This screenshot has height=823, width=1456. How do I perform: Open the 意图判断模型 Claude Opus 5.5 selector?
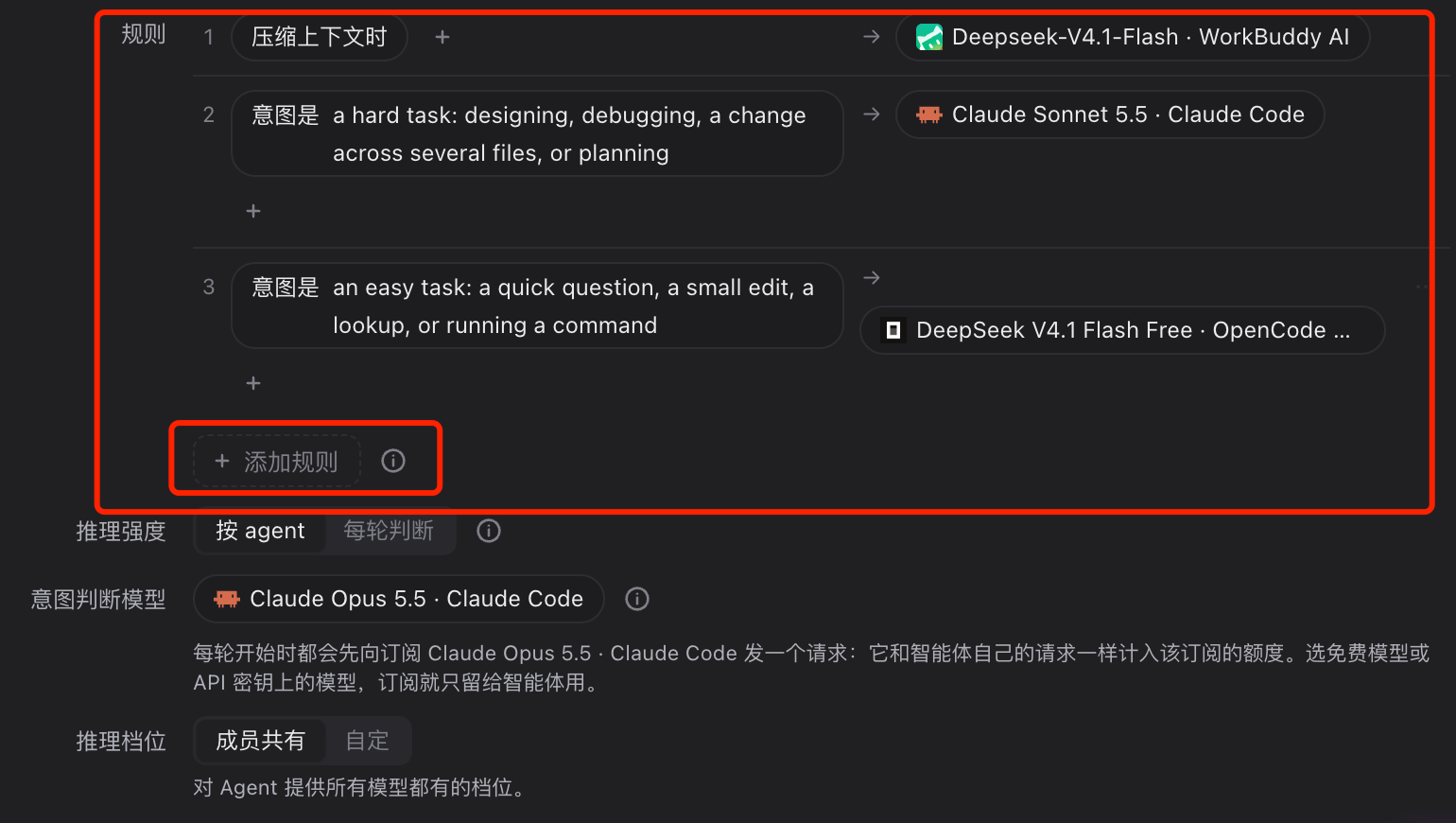click(x=398, y=599)
